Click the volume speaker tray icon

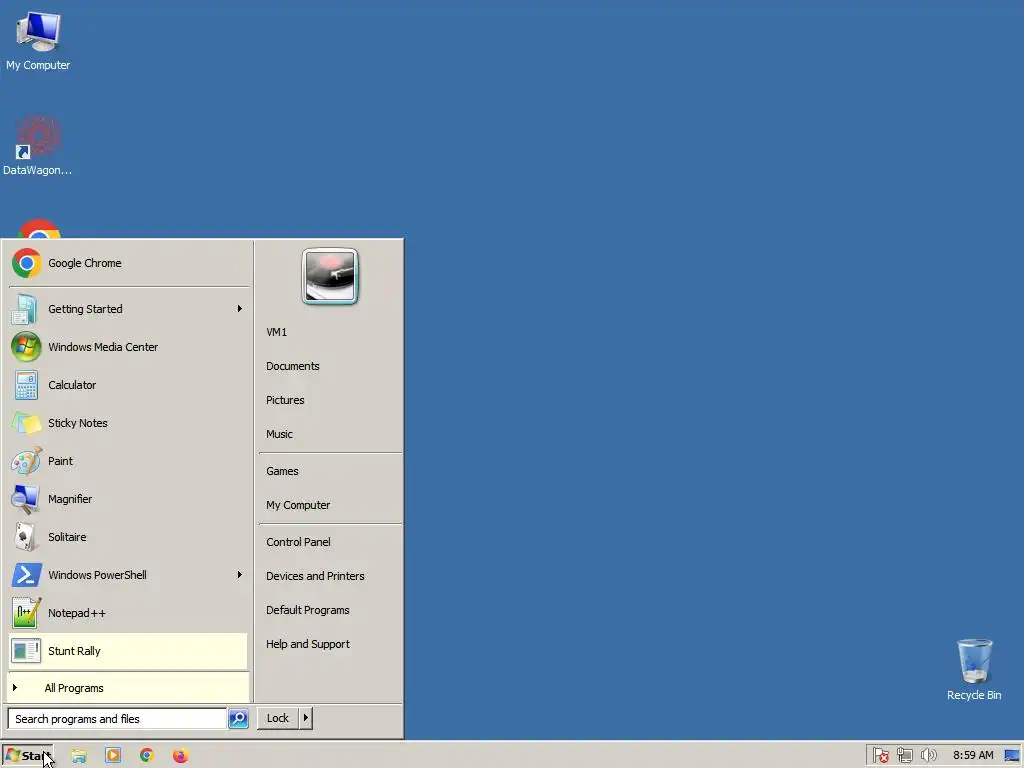tap(928, 756)
